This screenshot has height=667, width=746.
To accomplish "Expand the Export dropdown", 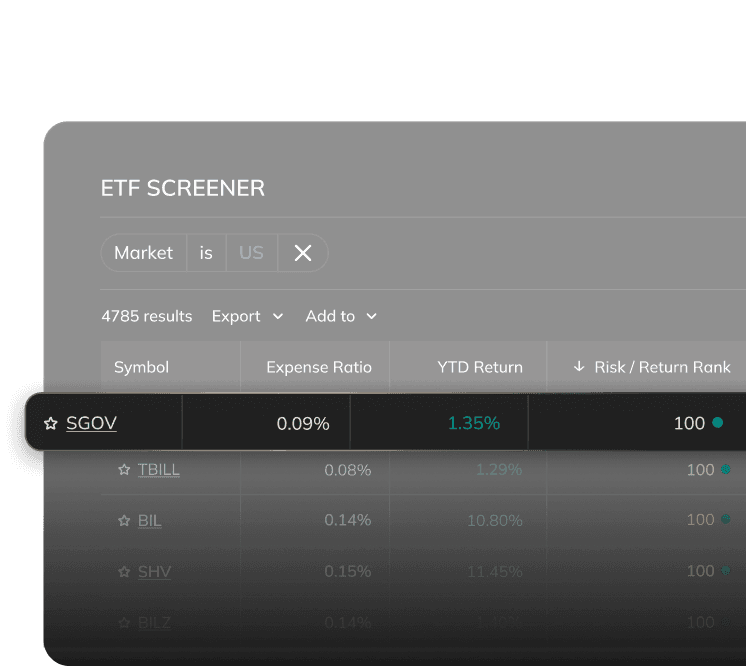I will (x=248, y=316).
